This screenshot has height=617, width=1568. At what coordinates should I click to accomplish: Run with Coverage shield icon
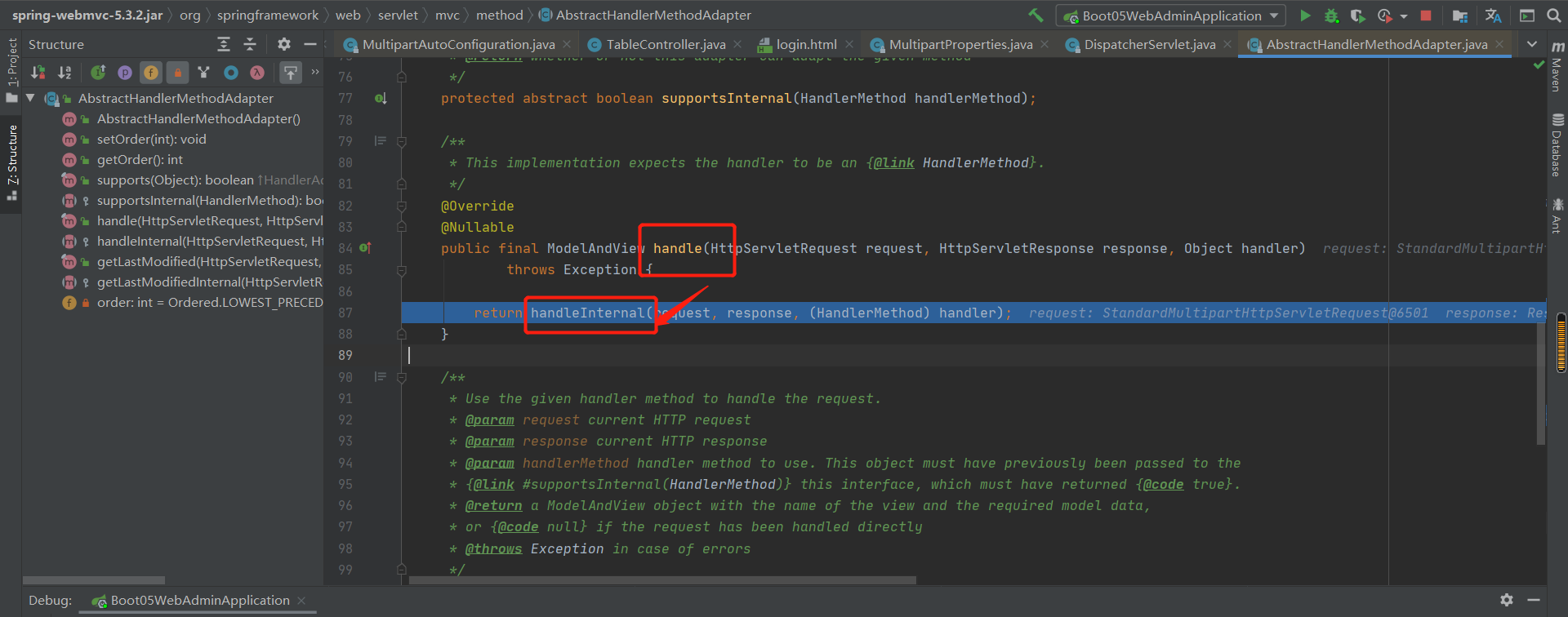coord(1357,16)
